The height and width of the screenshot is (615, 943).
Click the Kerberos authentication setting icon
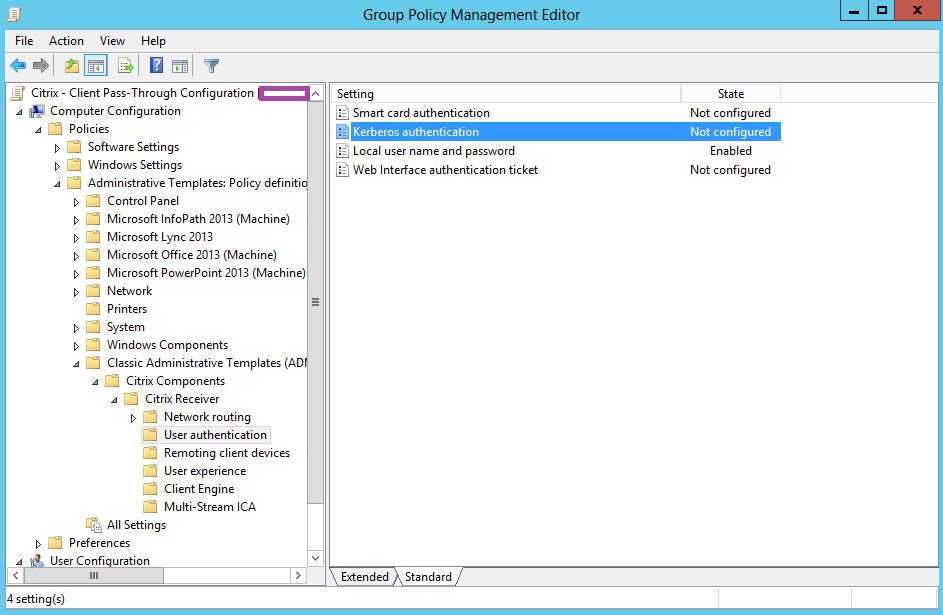tap(342, 132)
